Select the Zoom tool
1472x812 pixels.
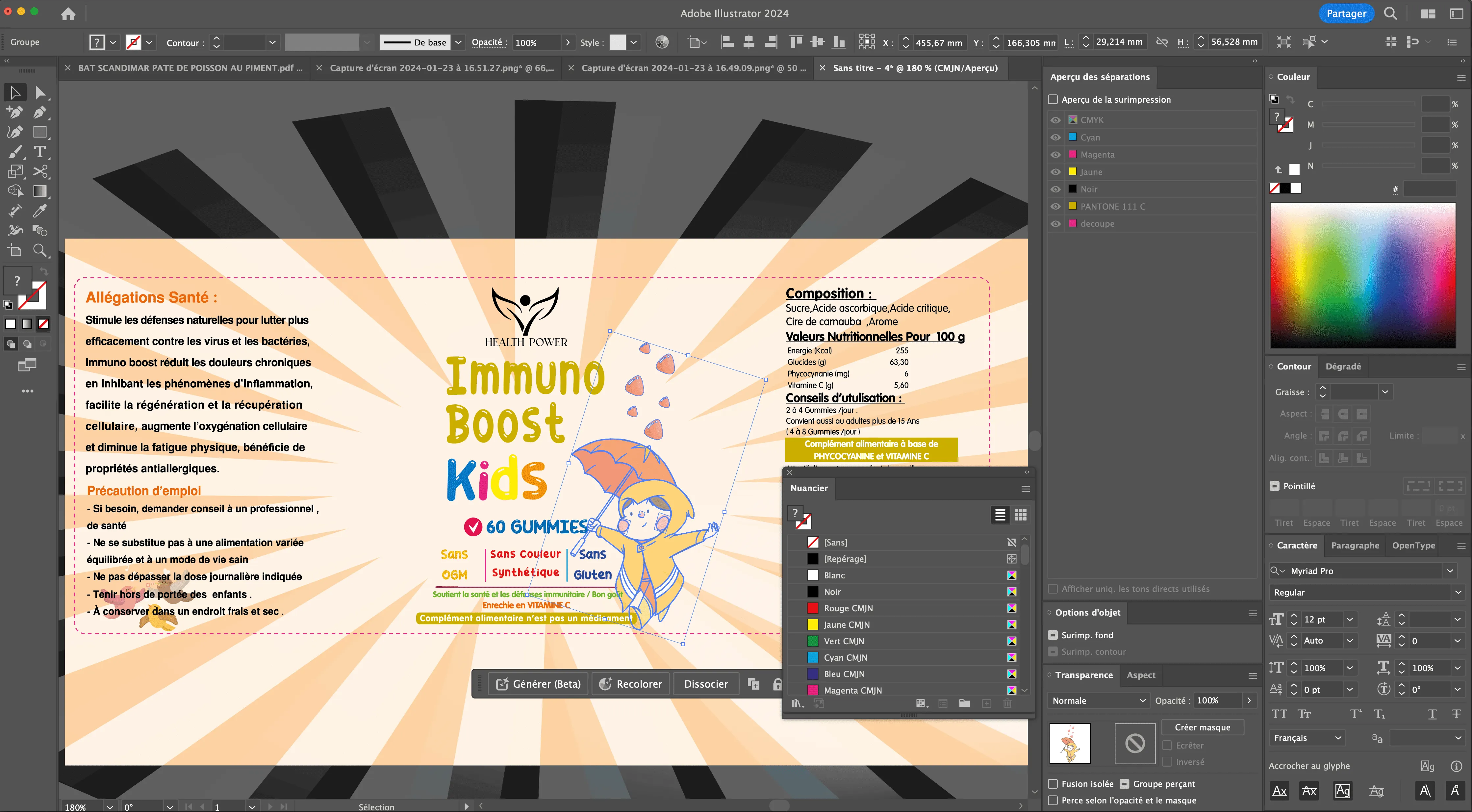(x=39, y=250)
